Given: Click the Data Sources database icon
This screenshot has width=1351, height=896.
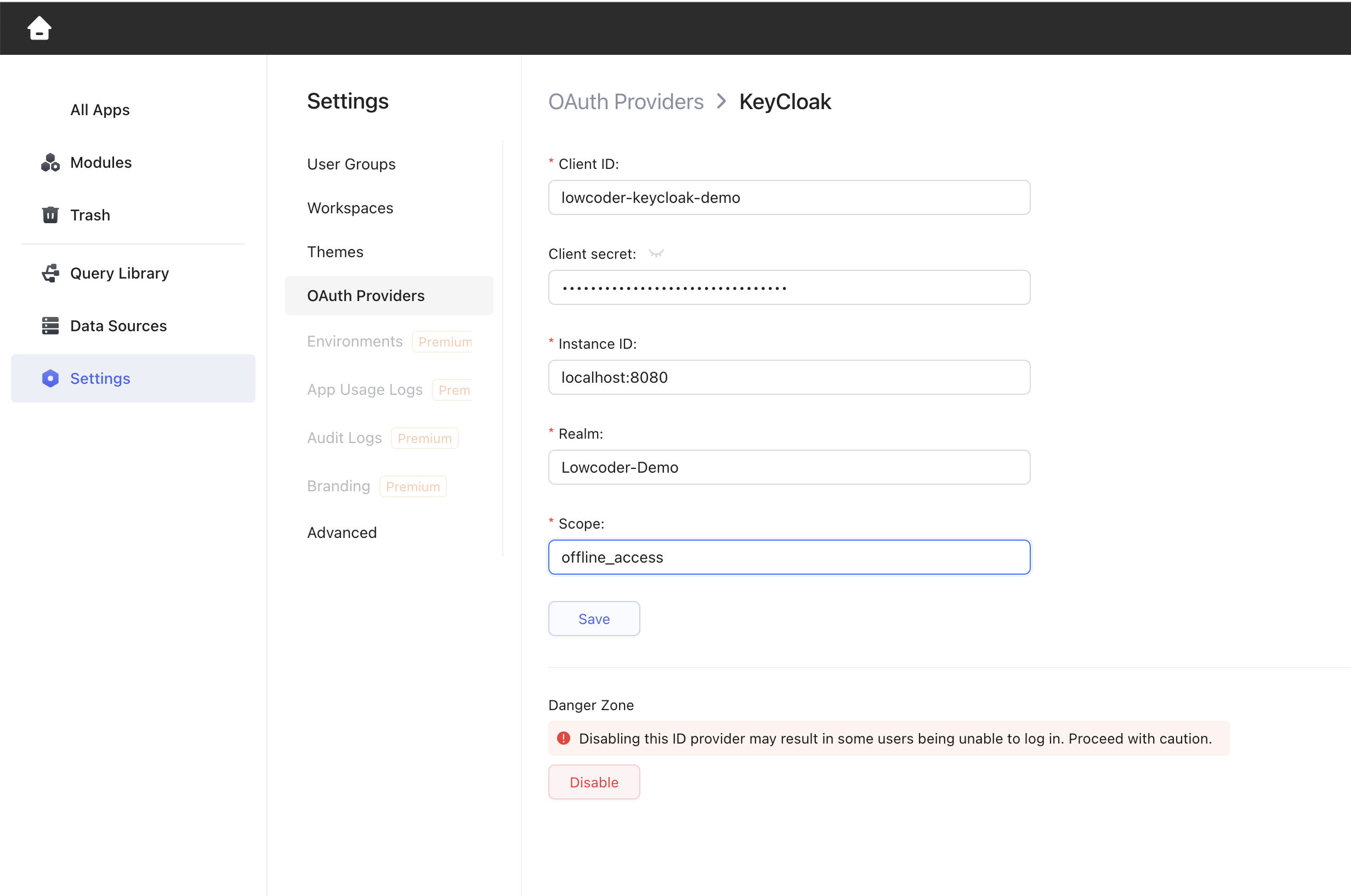Looking at the screenshot, I should coord(50,326).
